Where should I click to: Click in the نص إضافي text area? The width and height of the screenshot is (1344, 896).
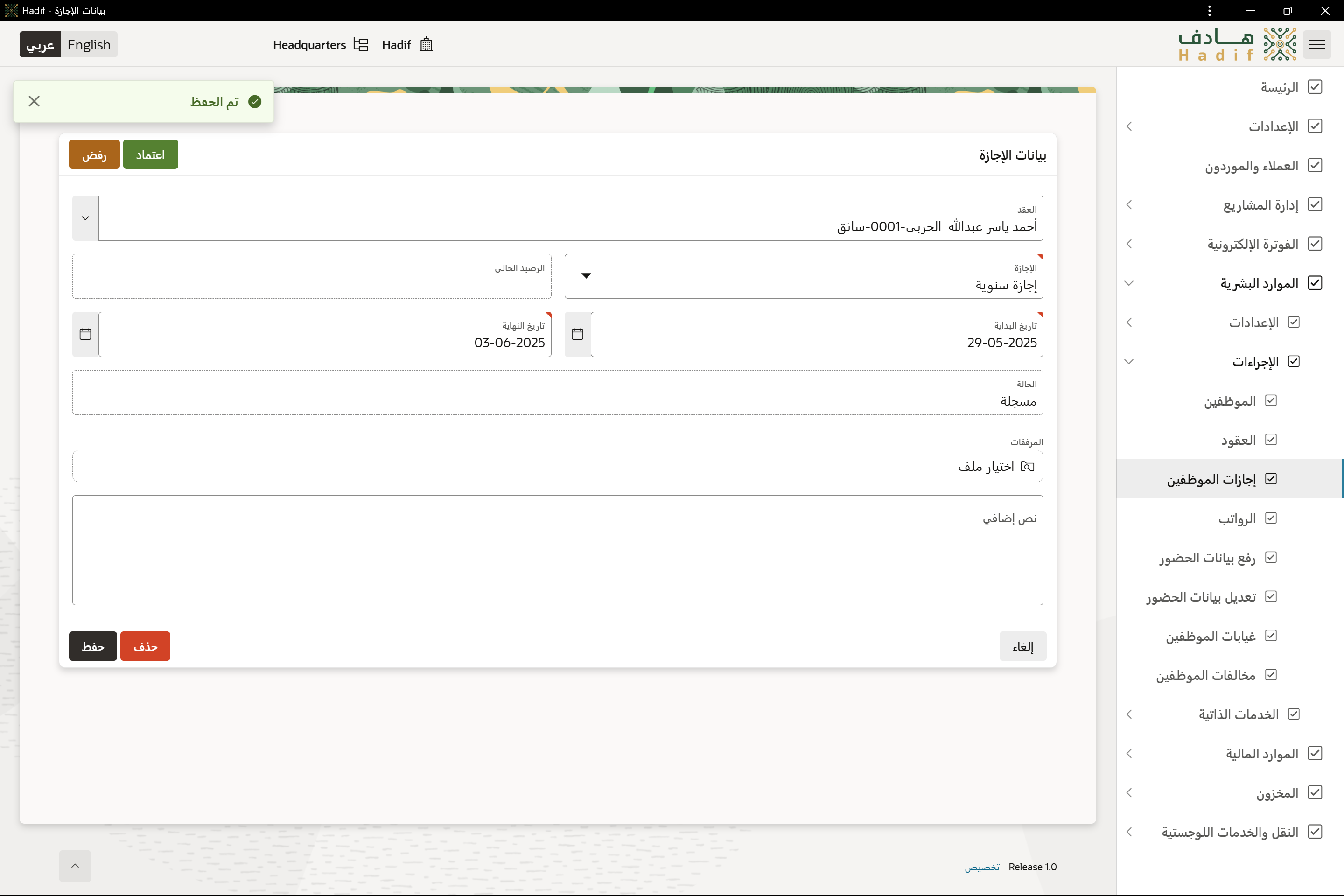click(x=557, y=550)
